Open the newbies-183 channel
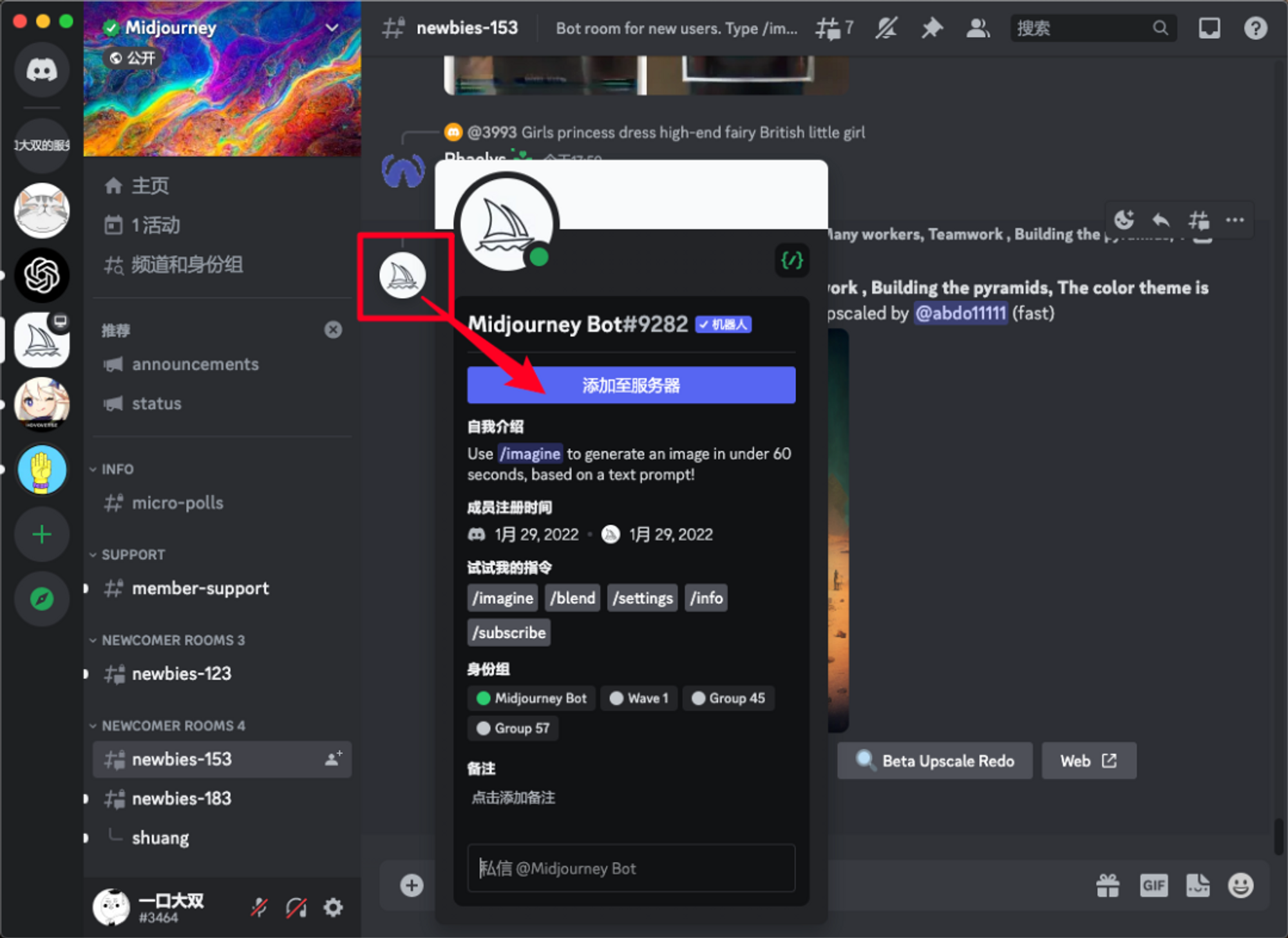Screen dimensions: 1288x938 [x=181, y=798]
